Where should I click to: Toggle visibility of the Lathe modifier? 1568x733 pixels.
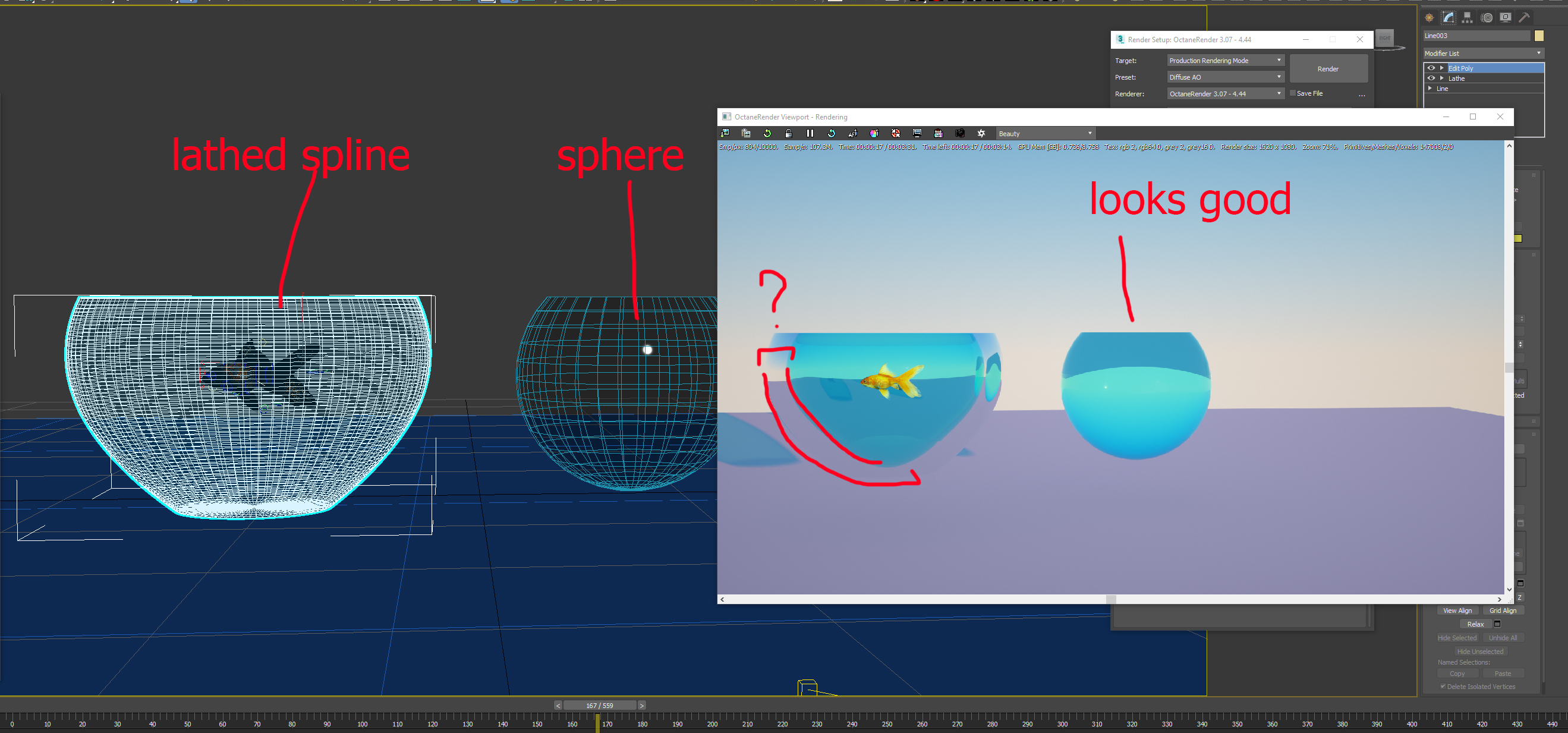1431,78
